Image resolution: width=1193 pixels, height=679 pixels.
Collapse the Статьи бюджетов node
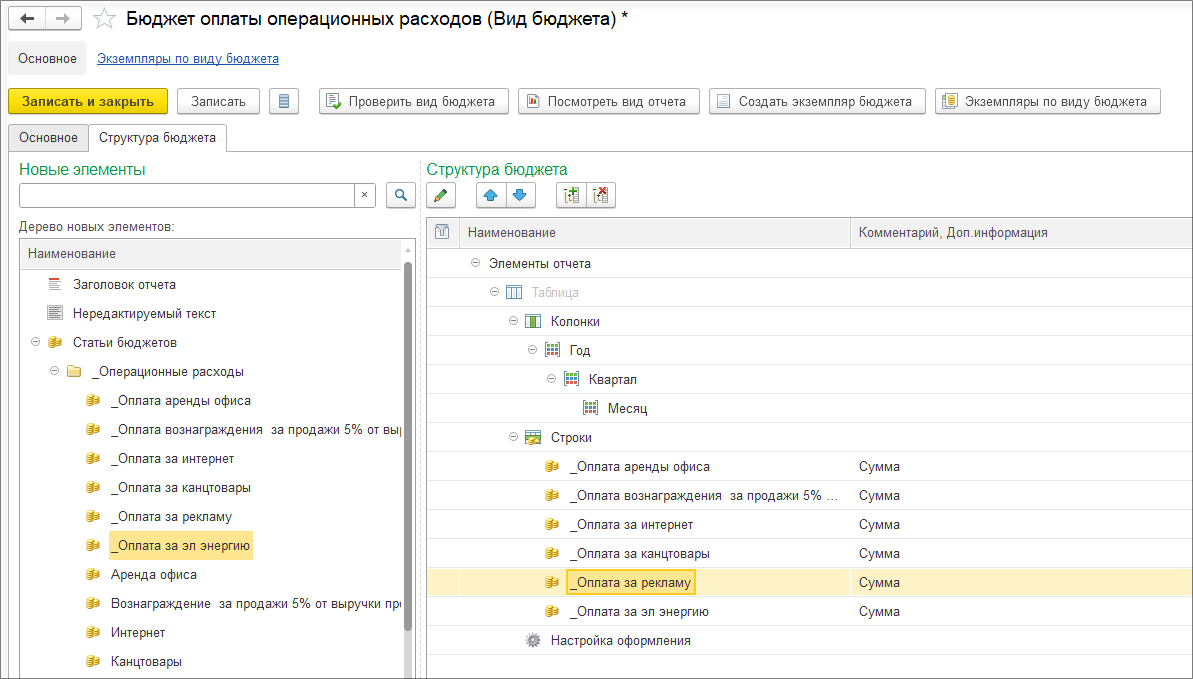click(35, 343)
